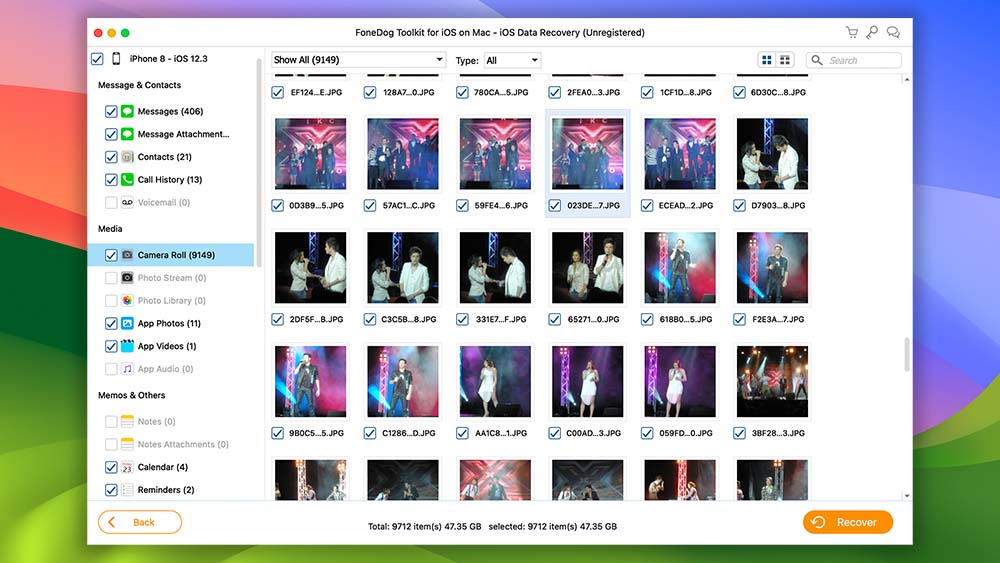The image size is (1000, 563).
Task: Select Camera Roll (9149) category
Action: pos(172,255)
